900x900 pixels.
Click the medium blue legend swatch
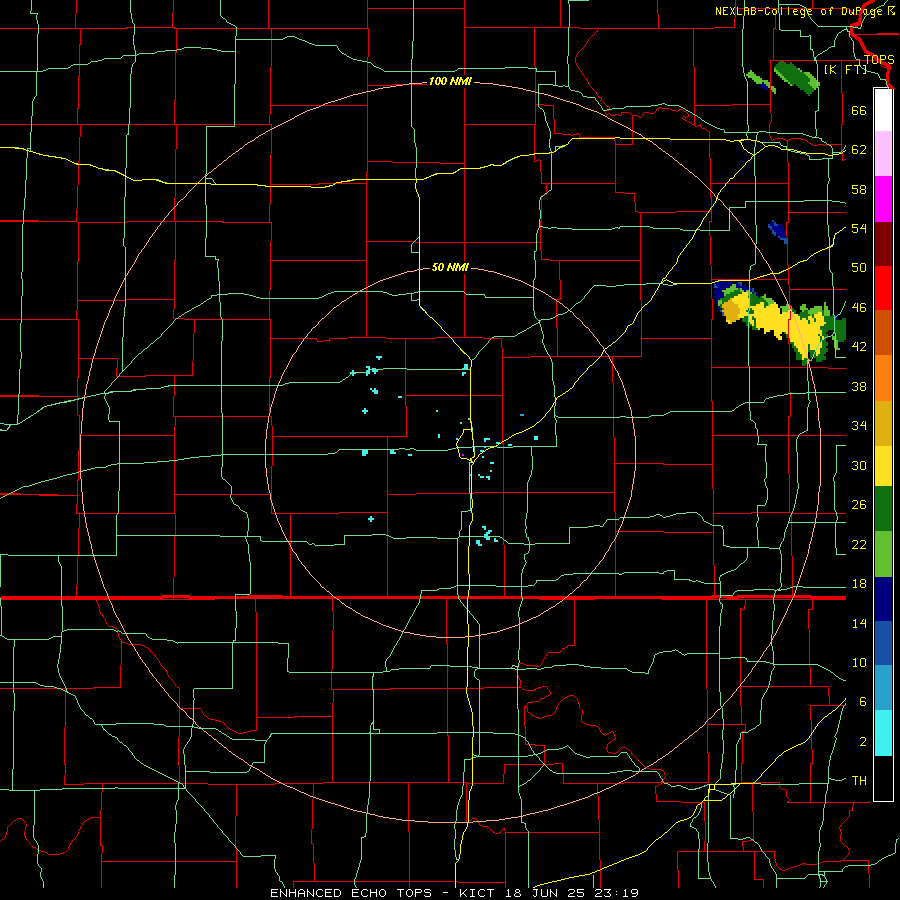[883, 643]
